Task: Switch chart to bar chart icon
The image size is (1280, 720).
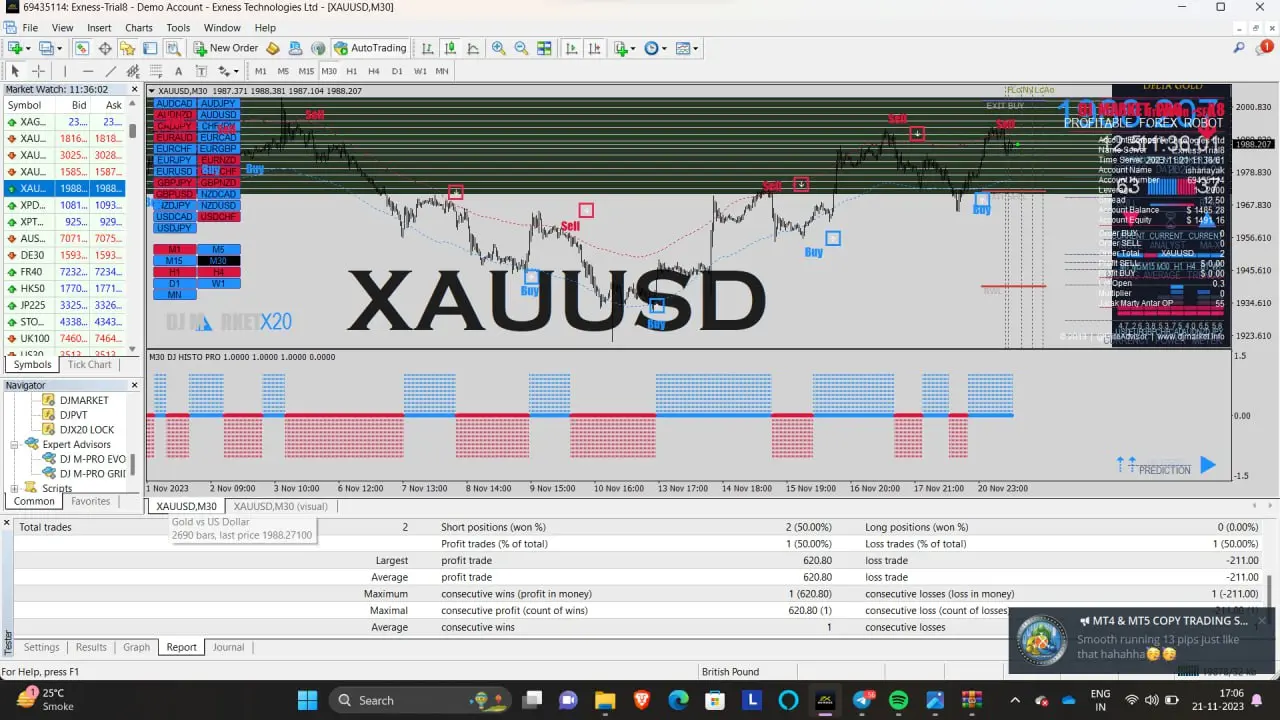Action: (x=427, y=48)
